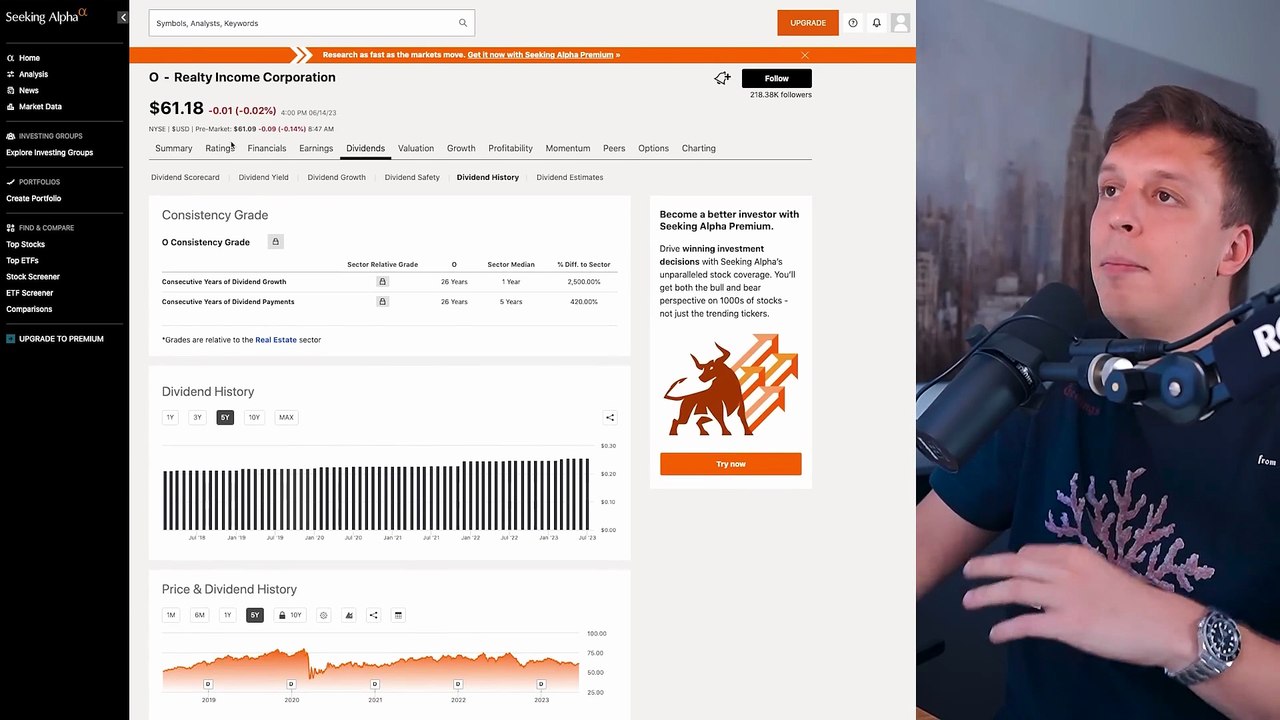Follow Realty Income Corporation

click(x=777, y=78)
